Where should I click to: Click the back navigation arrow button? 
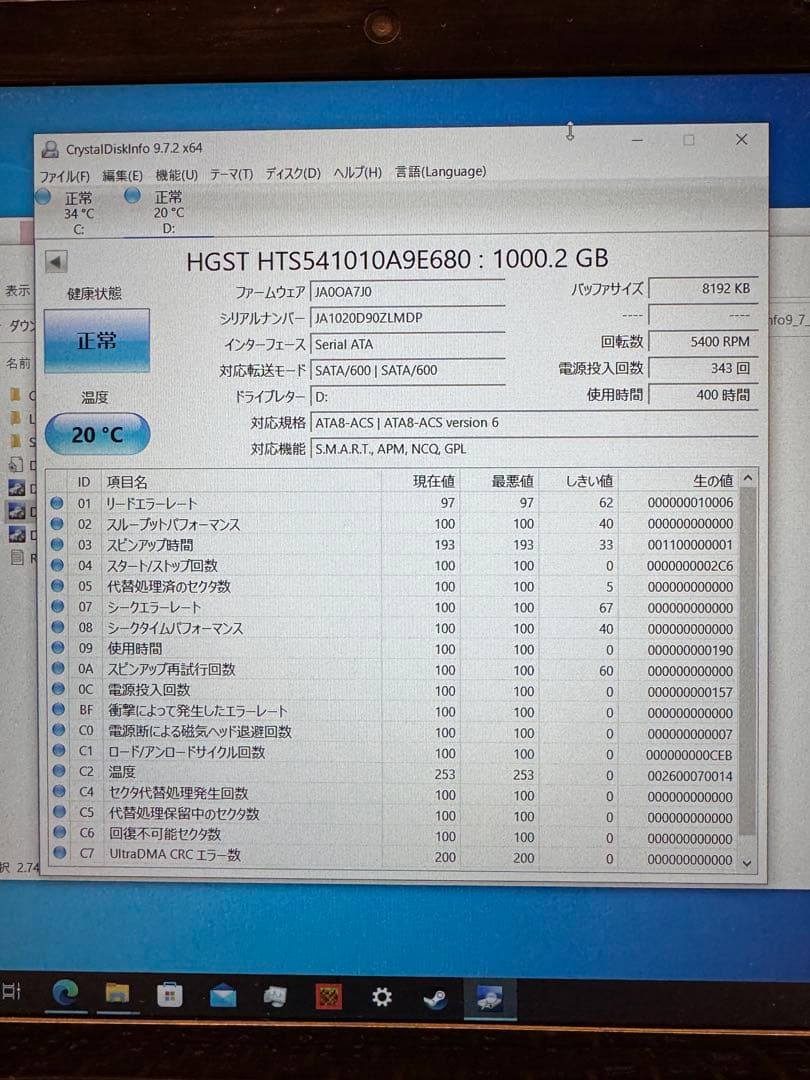click(x=55, y=259)
